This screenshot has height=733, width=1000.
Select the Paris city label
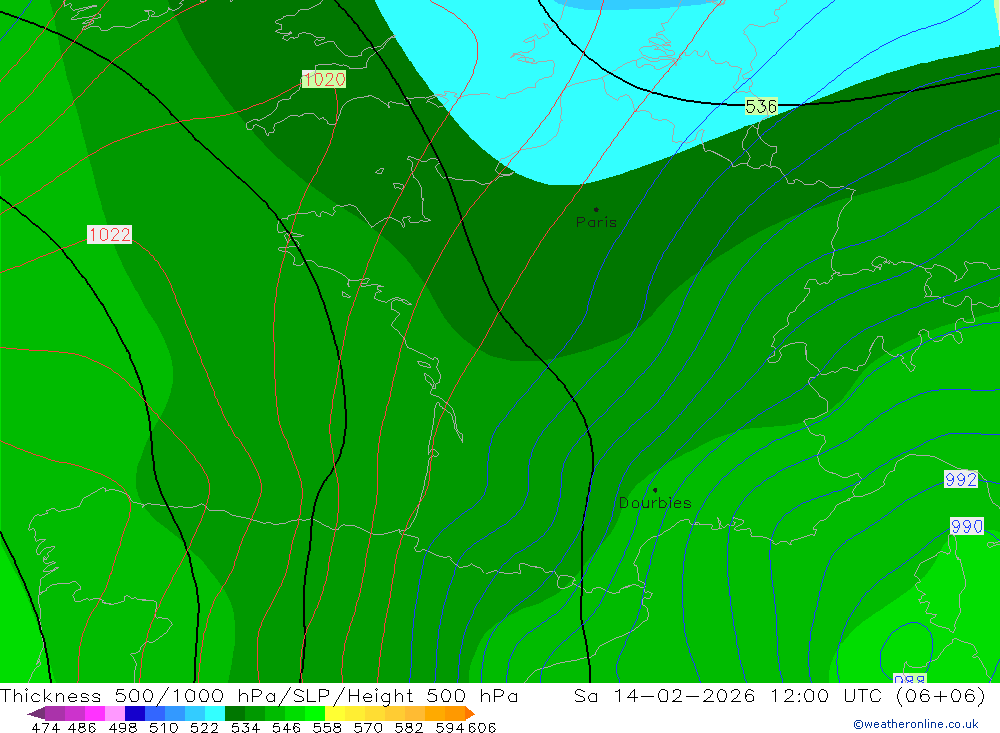pyautogui.click(x=596, y=222)
